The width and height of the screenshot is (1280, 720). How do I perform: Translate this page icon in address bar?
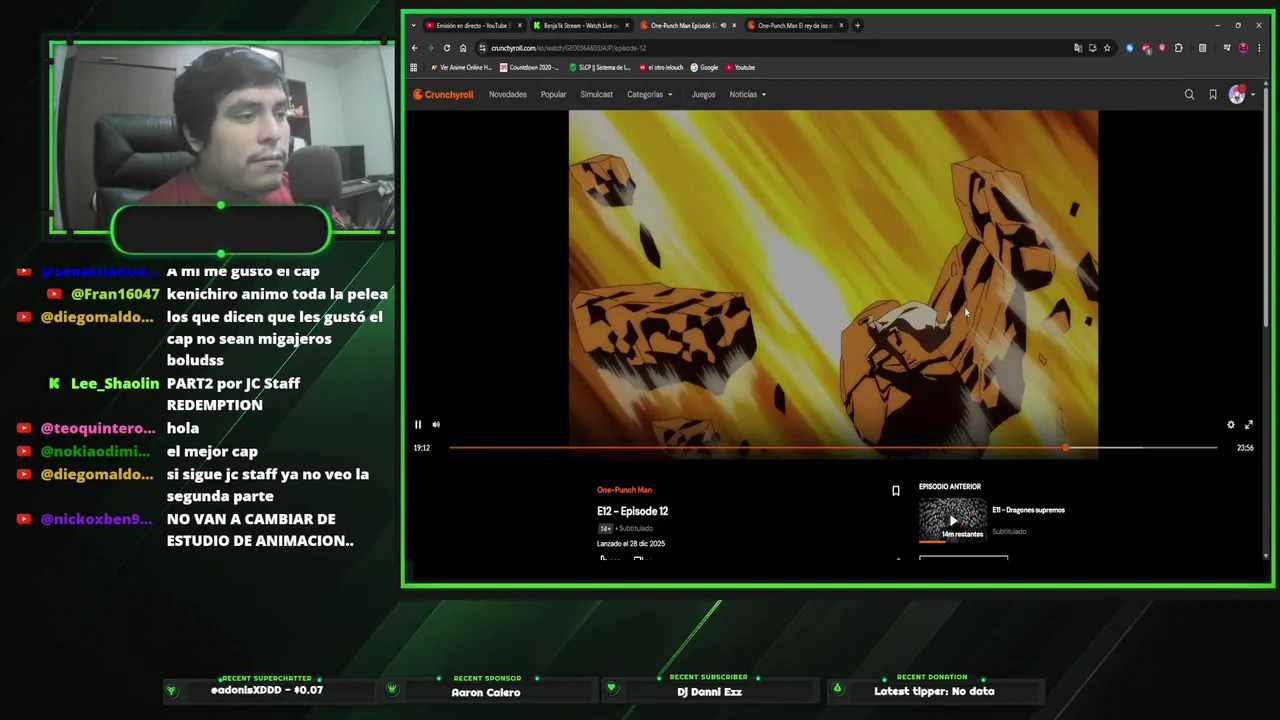[1077, 48]
